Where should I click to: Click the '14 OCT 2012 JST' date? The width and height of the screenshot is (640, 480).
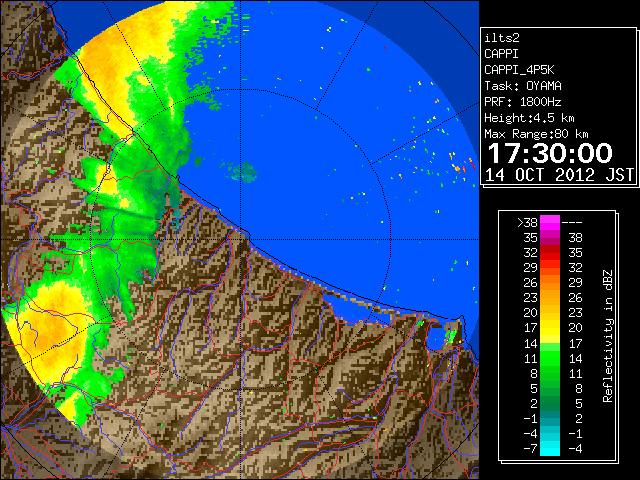[x=559, y=175]
